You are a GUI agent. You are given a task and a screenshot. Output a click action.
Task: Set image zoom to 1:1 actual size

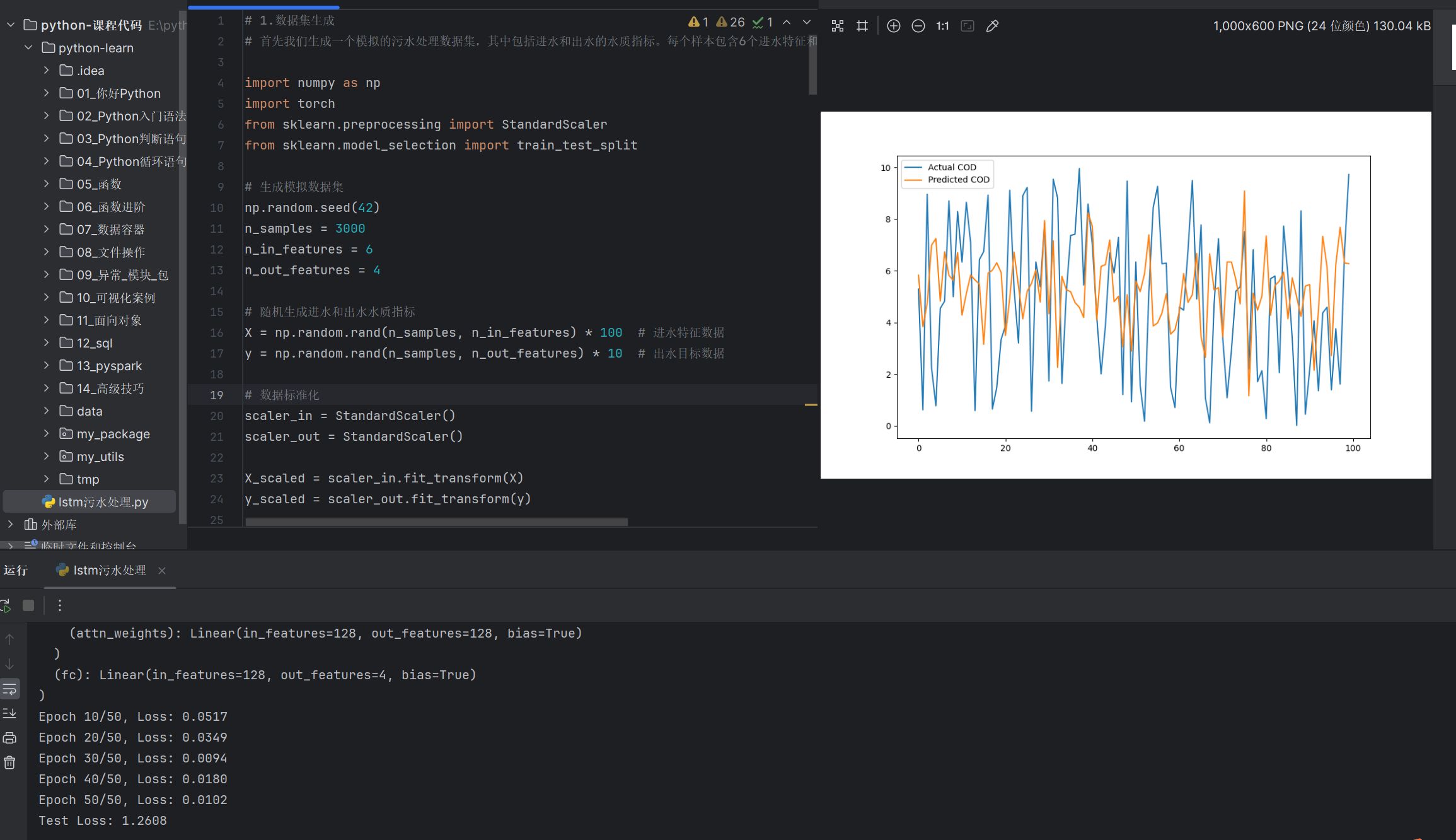click(942, 26)
